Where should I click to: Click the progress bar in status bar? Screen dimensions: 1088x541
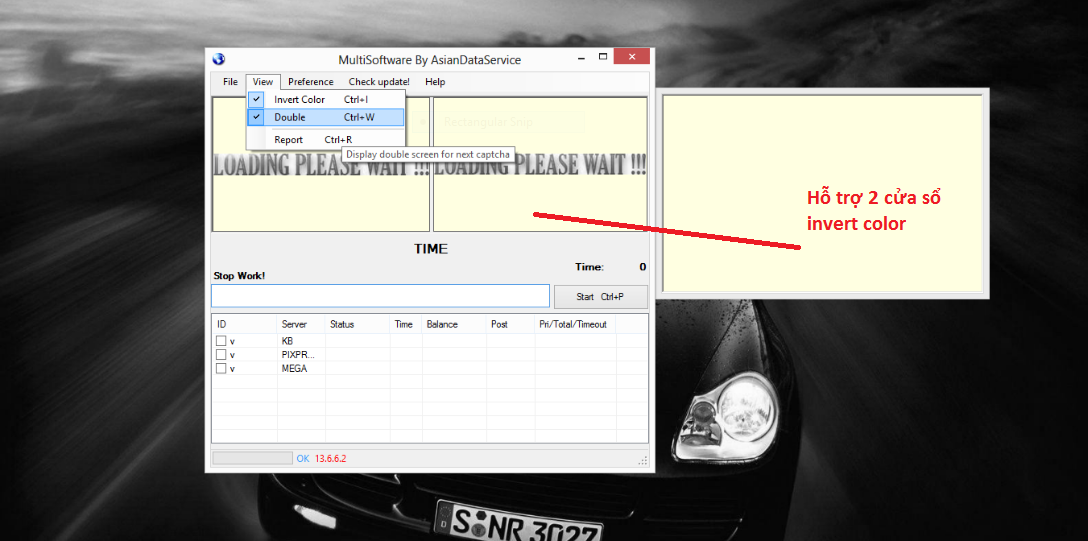pyautogui.click(x=253, y=458)
